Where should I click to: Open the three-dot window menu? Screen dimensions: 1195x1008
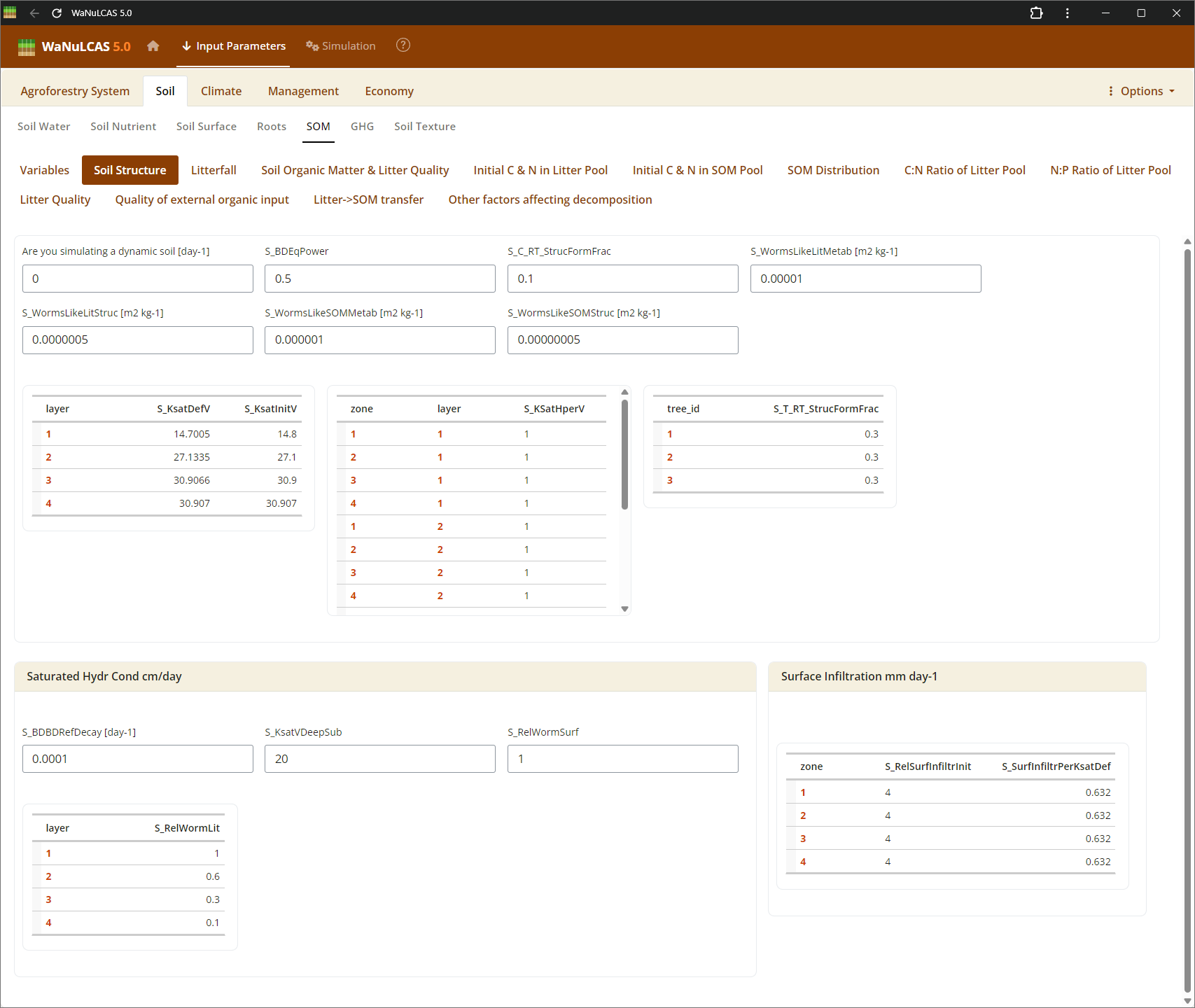point(1067,13)
